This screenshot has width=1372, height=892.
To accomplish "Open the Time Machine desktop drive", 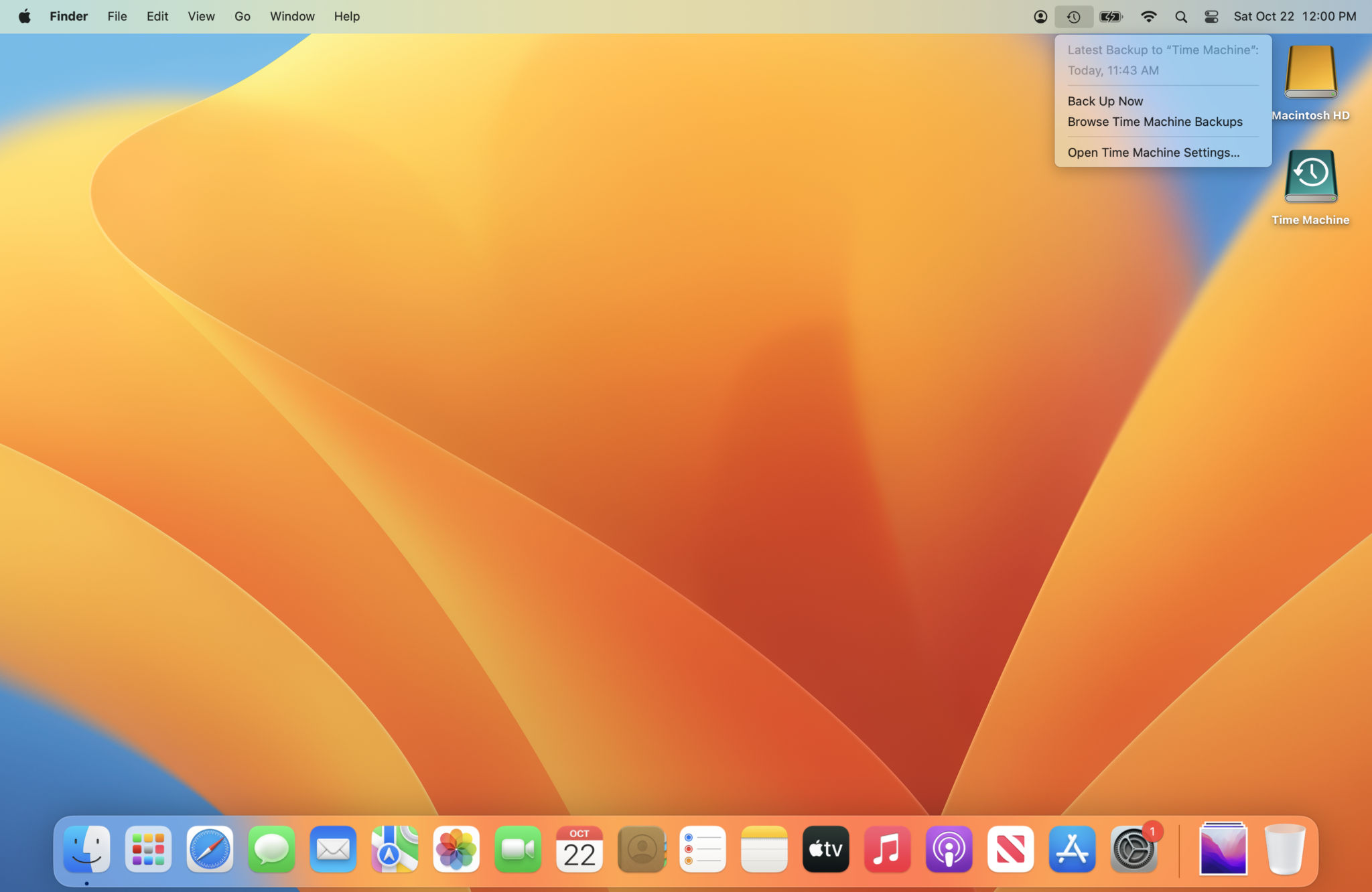I will pos(1310,177).
